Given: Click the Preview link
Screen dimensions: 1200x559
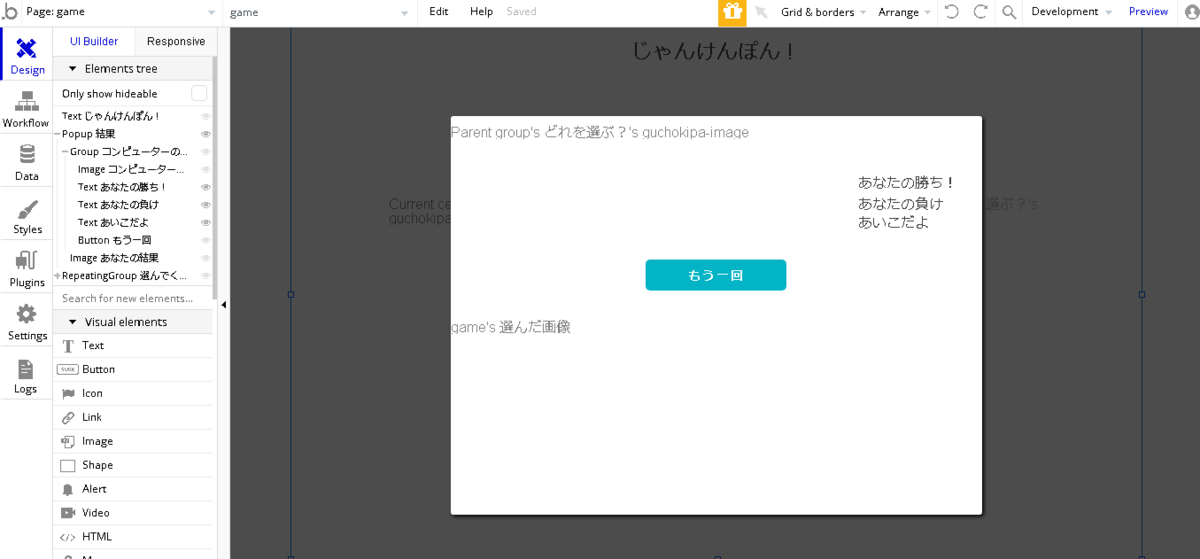Looking at the screenshot, I should tap(1148, 12).
